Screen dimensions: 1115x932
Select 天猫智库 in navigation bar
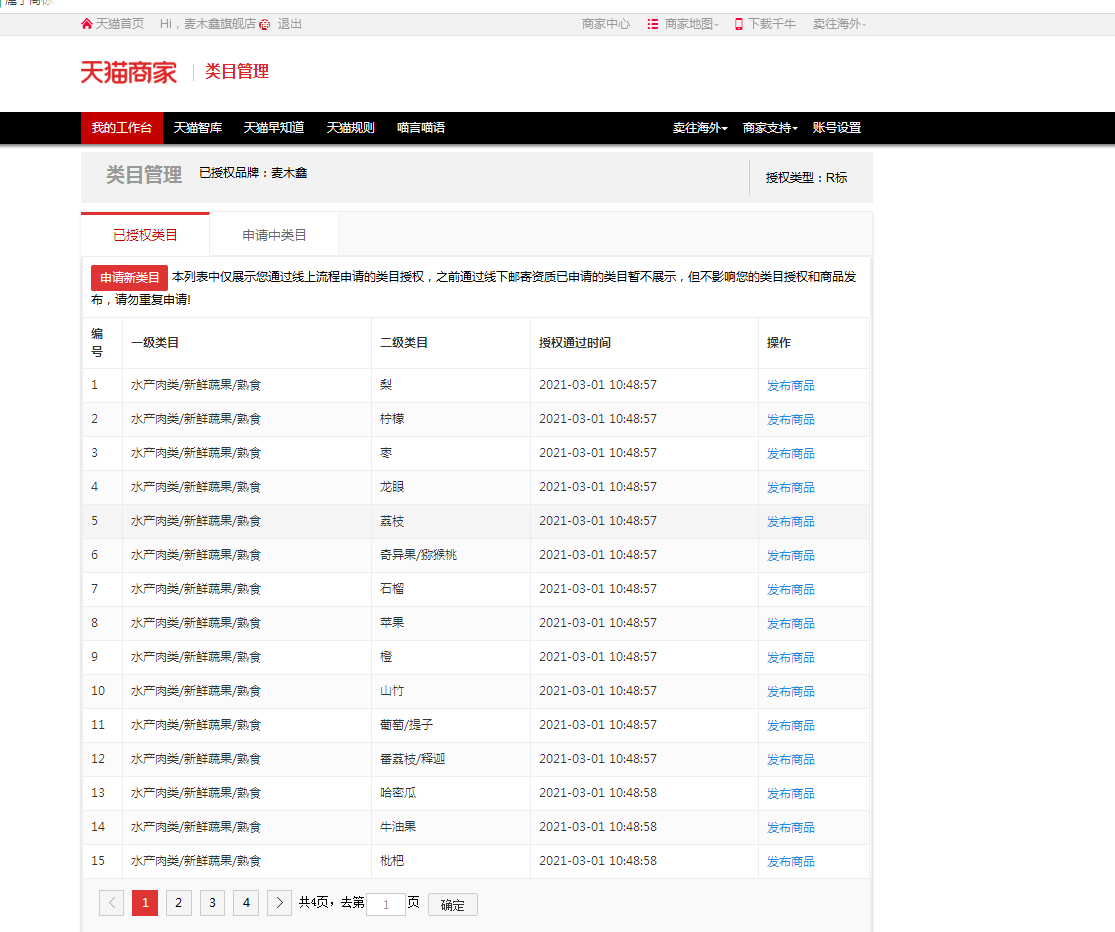pyautogui.click(x=198, y=128)
